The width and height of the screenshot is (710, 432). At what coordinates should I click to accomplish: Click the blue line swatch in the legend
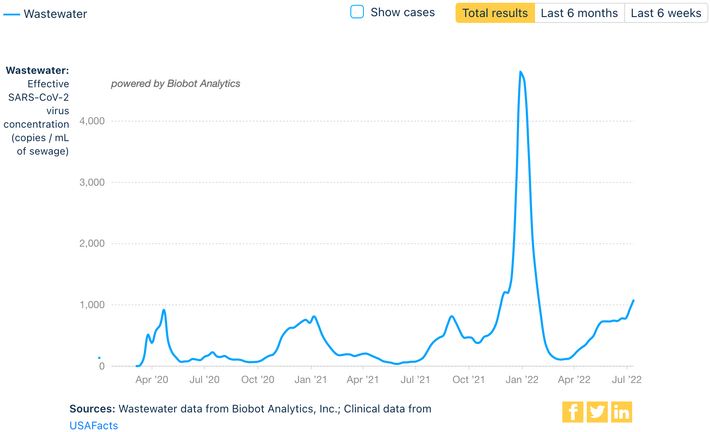click(x=10, y=12)
